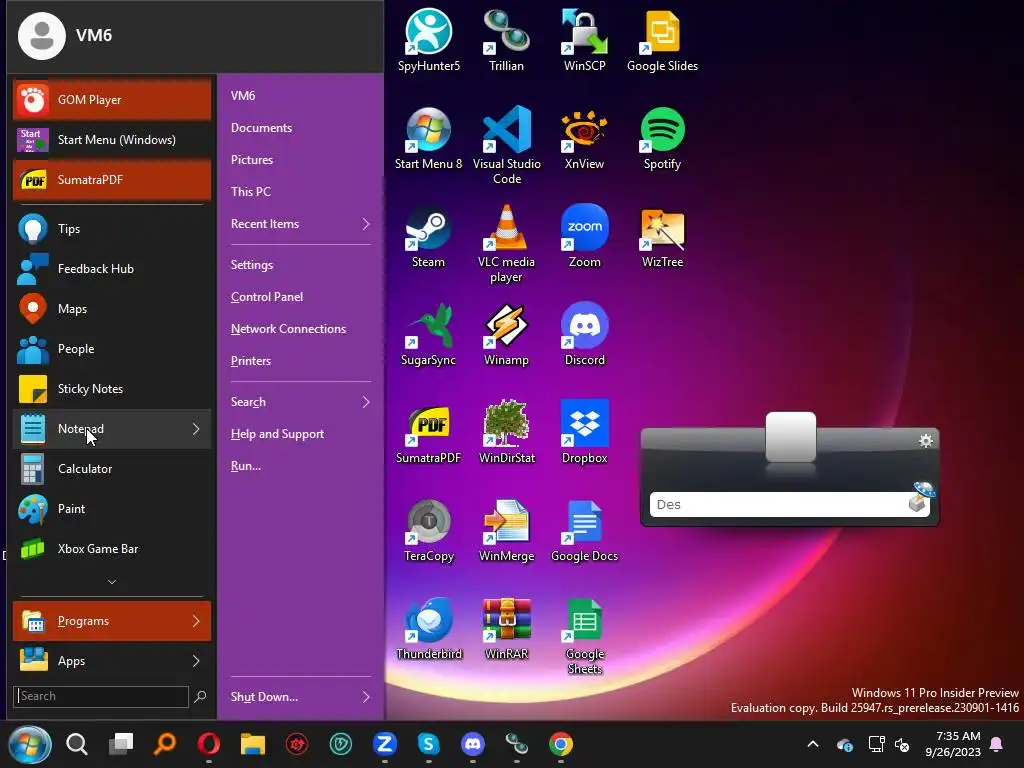Open the widget settings gear

click(925, 441)
